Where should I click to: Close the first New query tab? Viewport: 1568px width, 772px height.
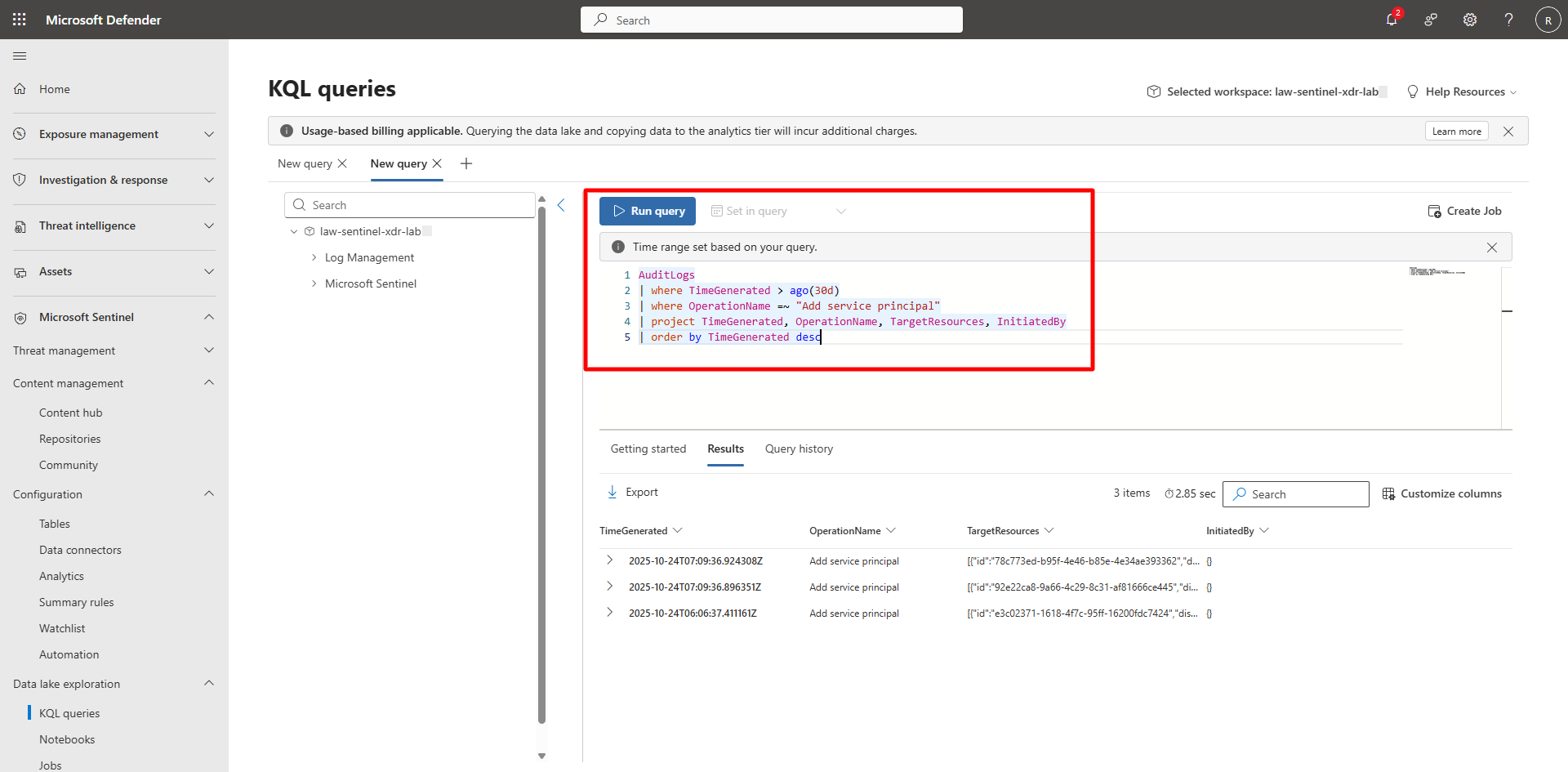tap(342, 163)
